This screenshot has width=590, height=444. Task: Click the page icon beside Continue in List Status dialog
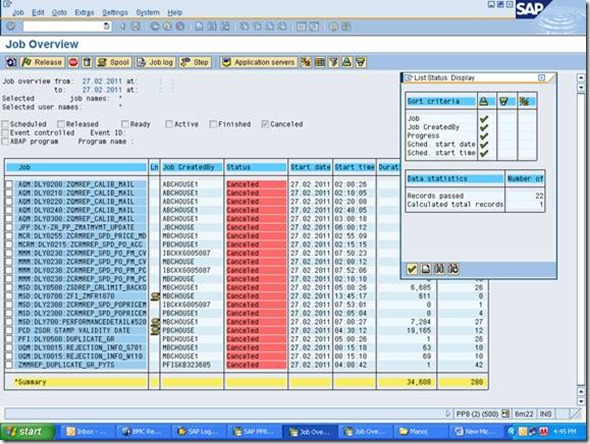point(426,269)
